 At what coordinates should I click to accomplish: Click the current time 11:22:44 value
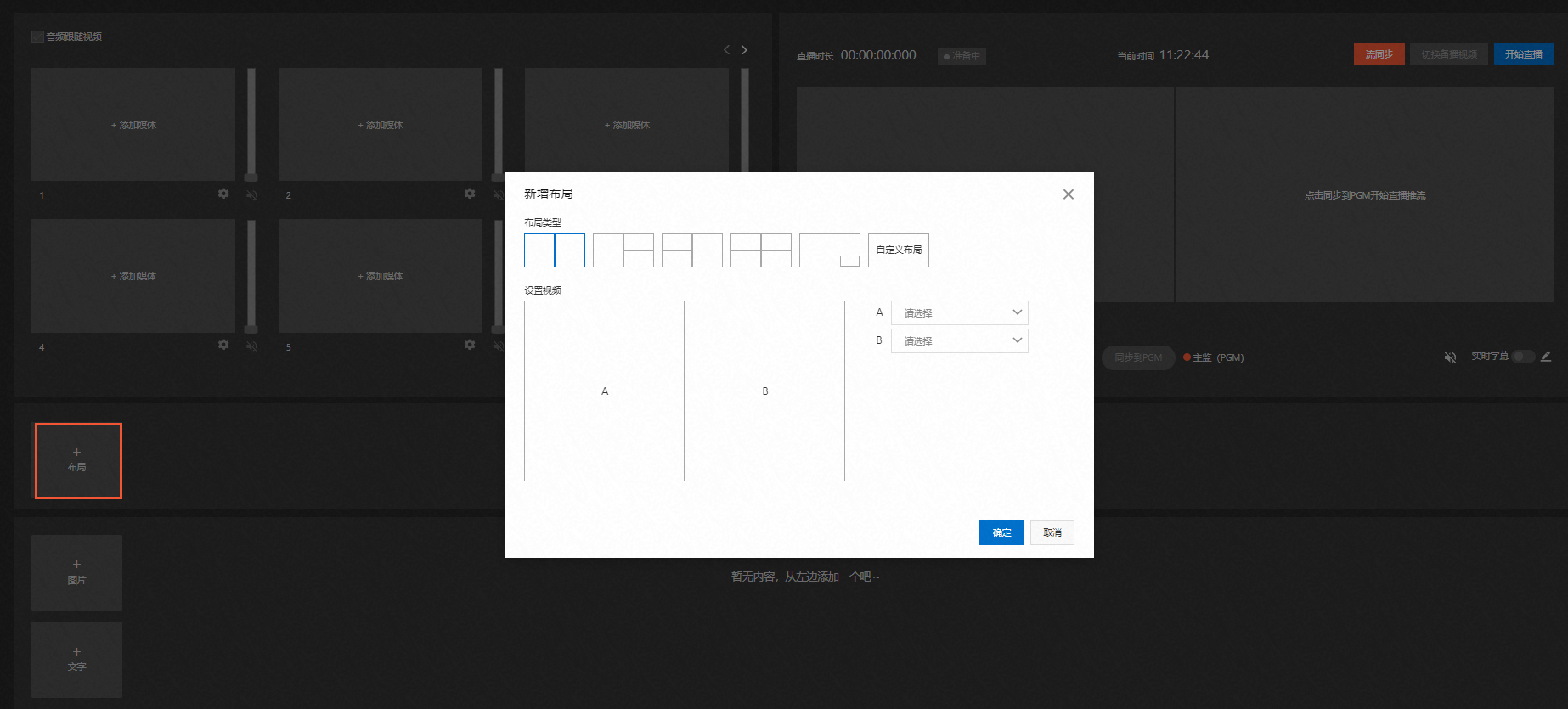(x=1184, y=55)
